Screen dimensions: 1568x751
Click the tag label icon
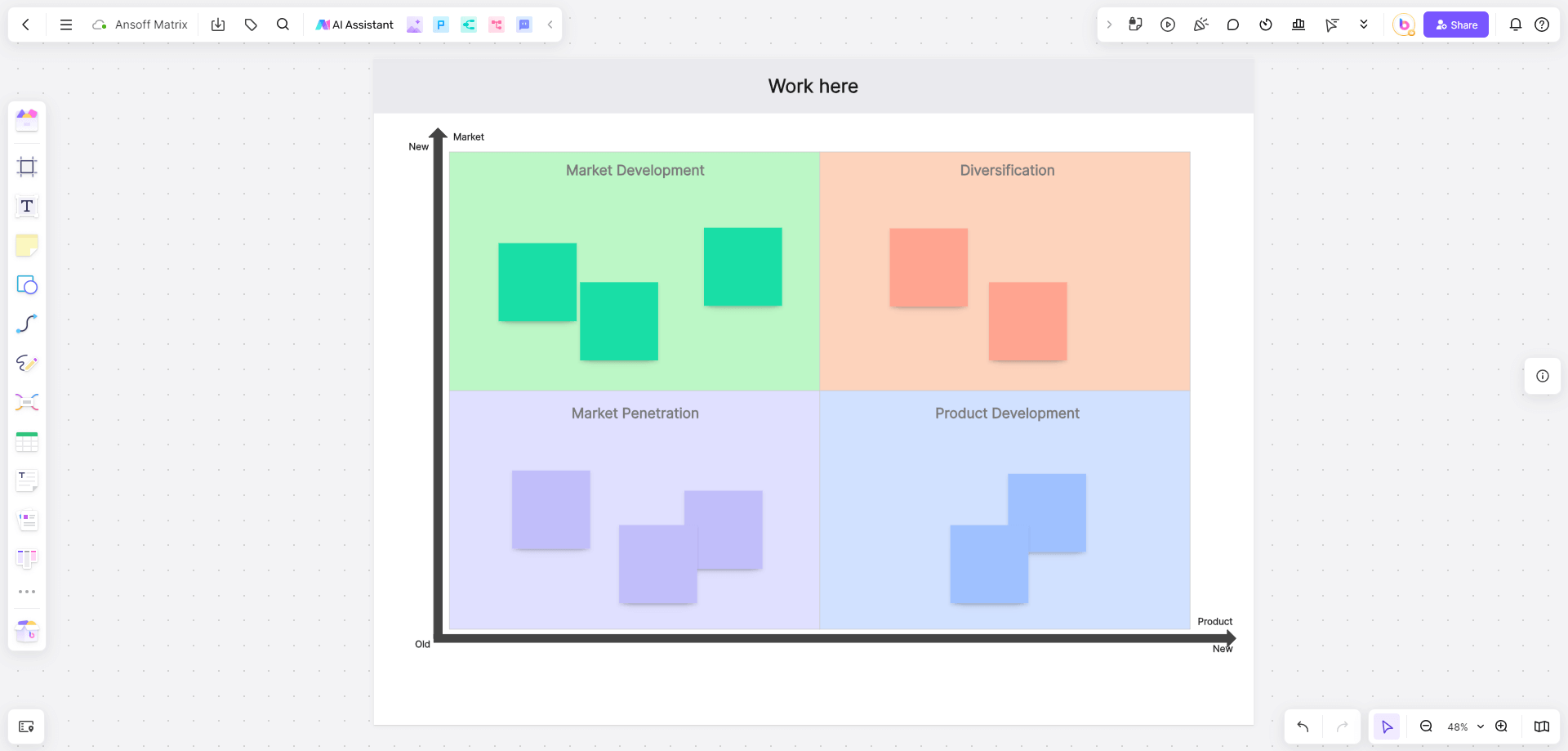pos(251,25)
